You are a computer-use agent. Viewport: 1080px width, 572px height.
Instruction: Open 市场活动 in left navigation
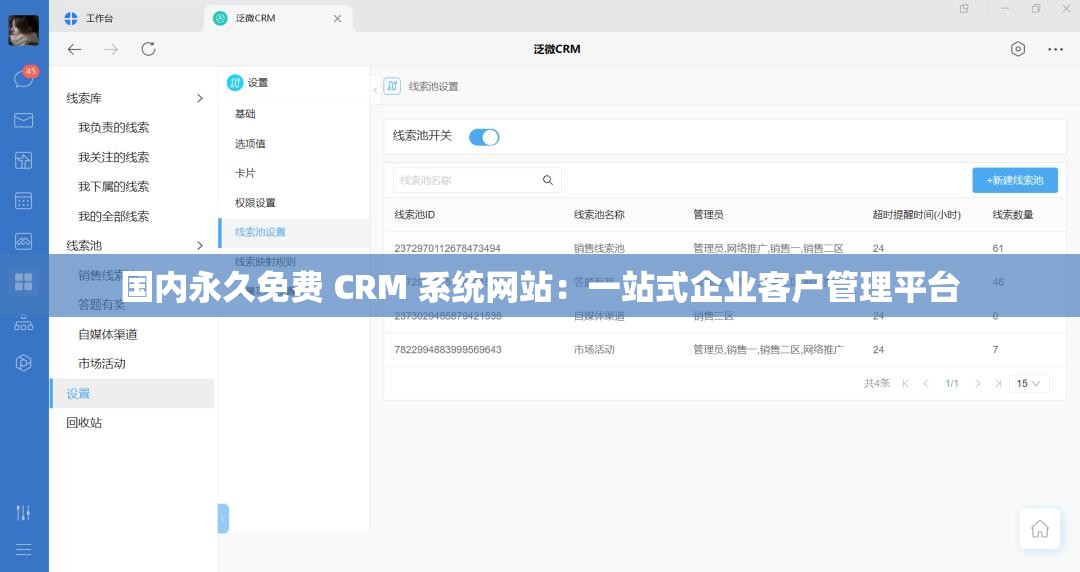tap(101, 363)
